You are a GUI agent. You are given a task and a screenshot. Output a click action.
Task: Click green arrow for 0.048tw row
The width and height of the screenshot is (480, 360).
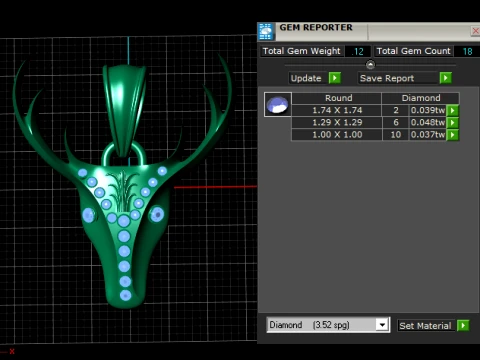click(453, 123)
